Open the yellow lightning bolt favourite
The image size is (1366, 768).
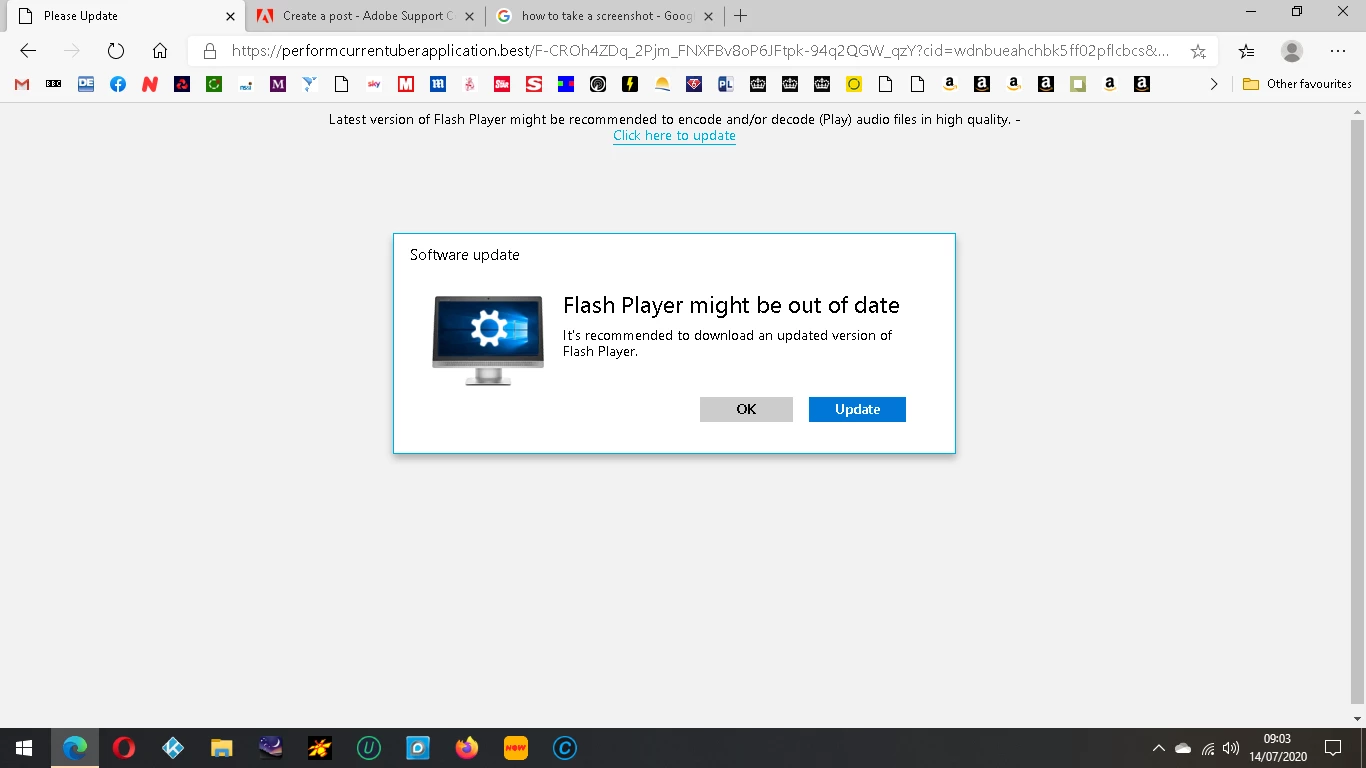point(630,85)
